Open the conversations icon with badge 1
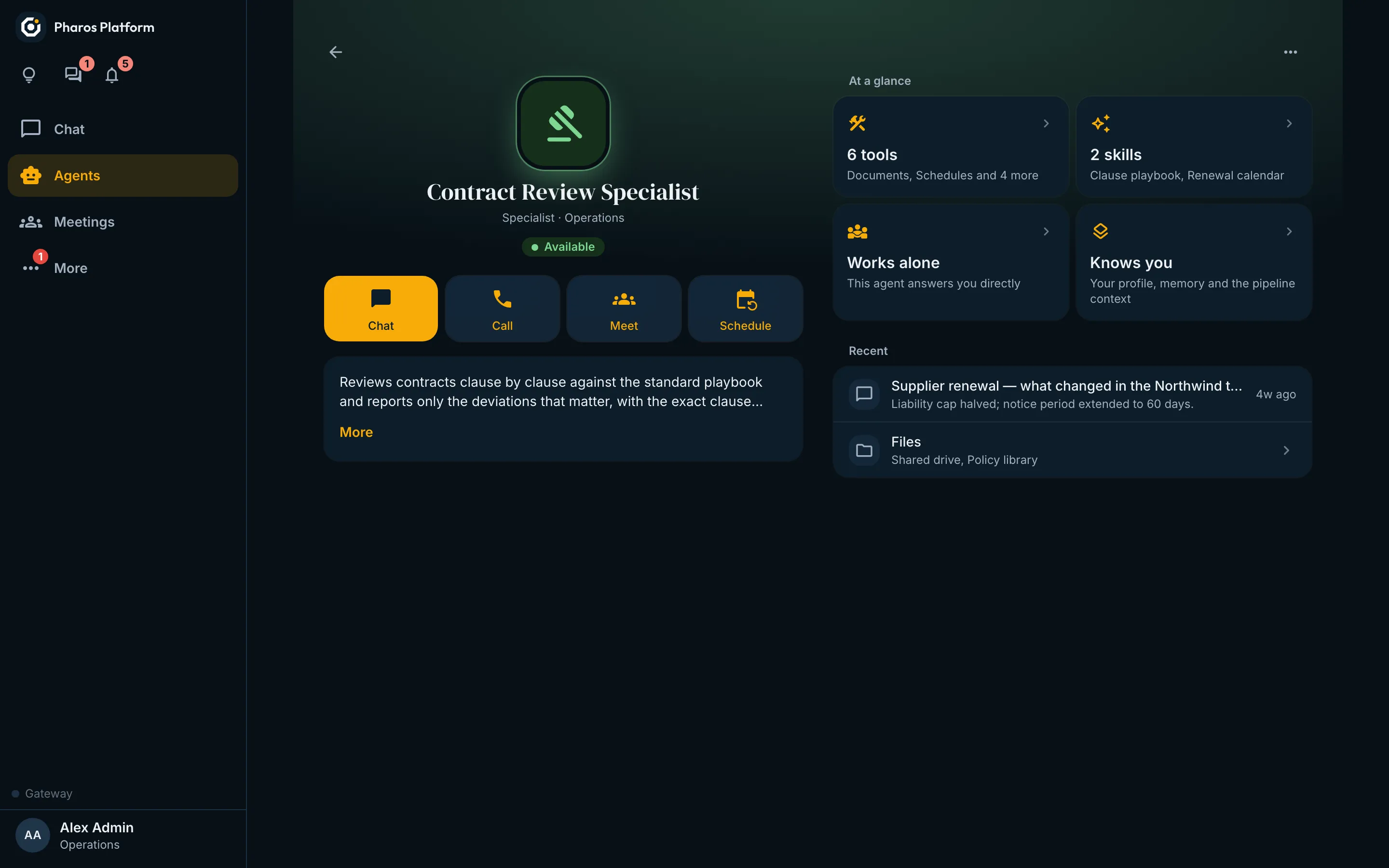The width and height of the screenshot is (1389, 868). coord(73,74)
